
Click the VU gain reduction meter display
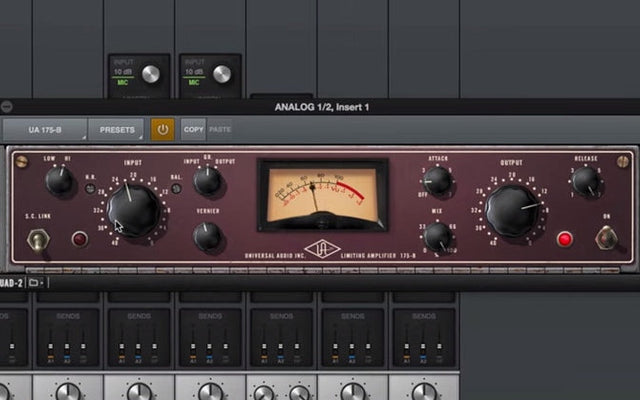[322, 196]
